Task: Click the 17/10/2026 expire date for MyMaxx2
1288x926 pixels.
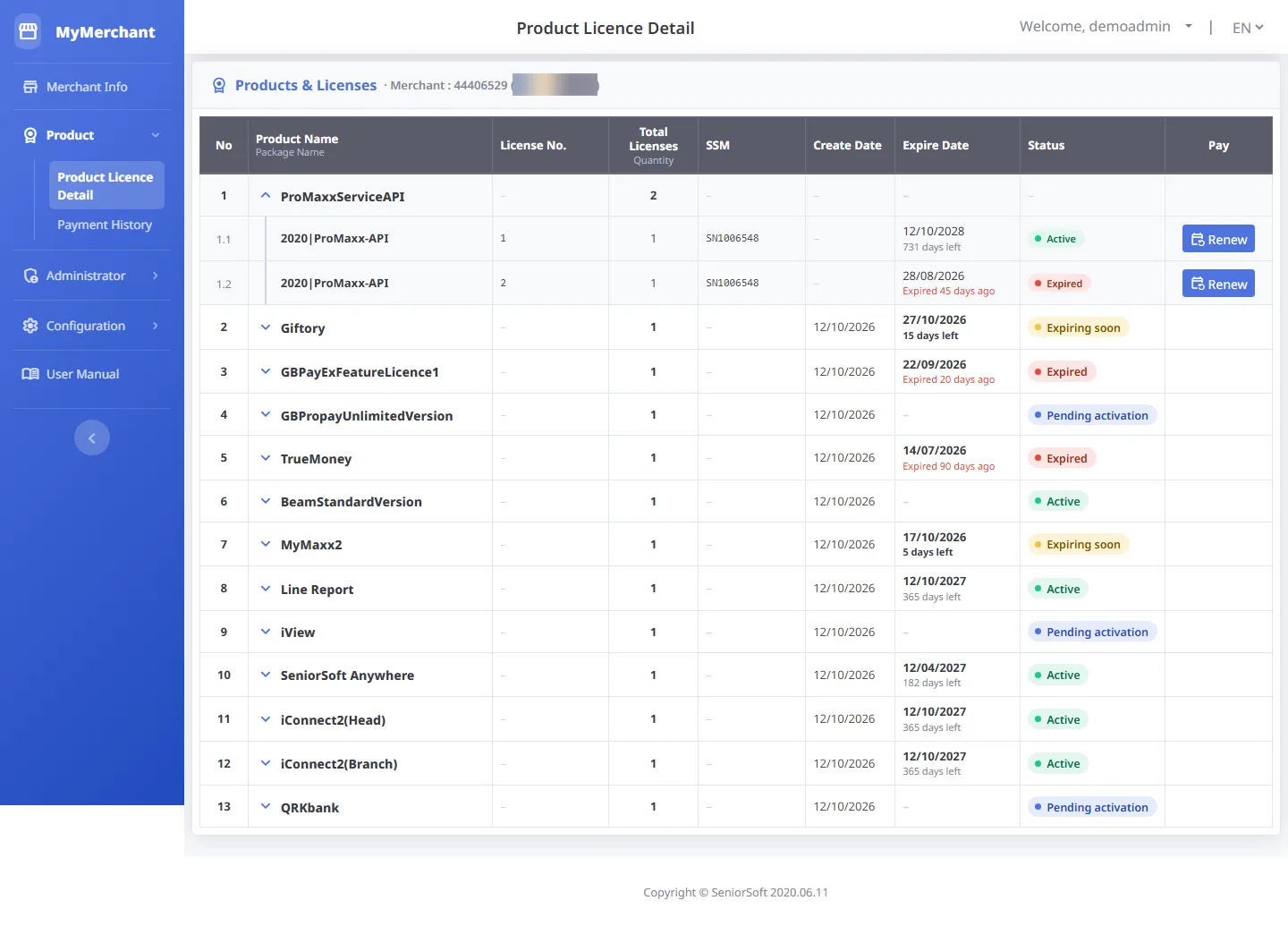Action: tap(935, 537)
